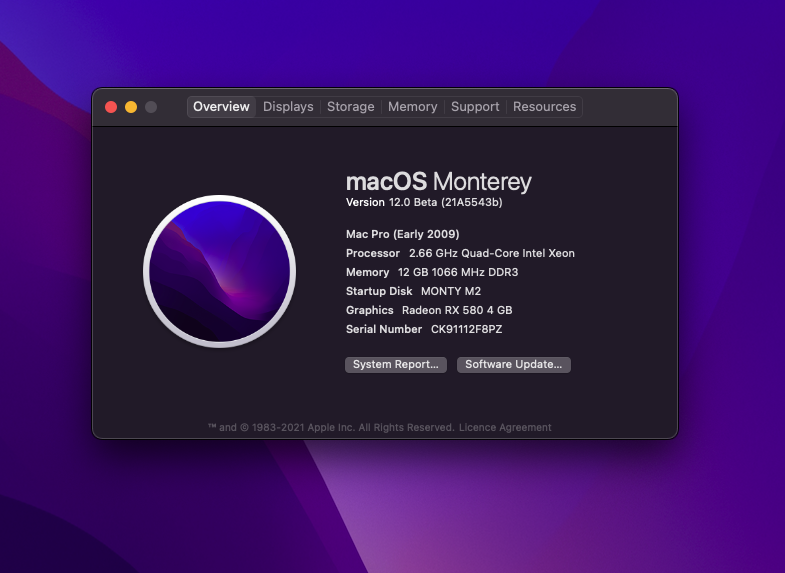Click the MONTY M2 startup disk name
The width and height of the screenshot is (785, 573).
click(451, 291)
